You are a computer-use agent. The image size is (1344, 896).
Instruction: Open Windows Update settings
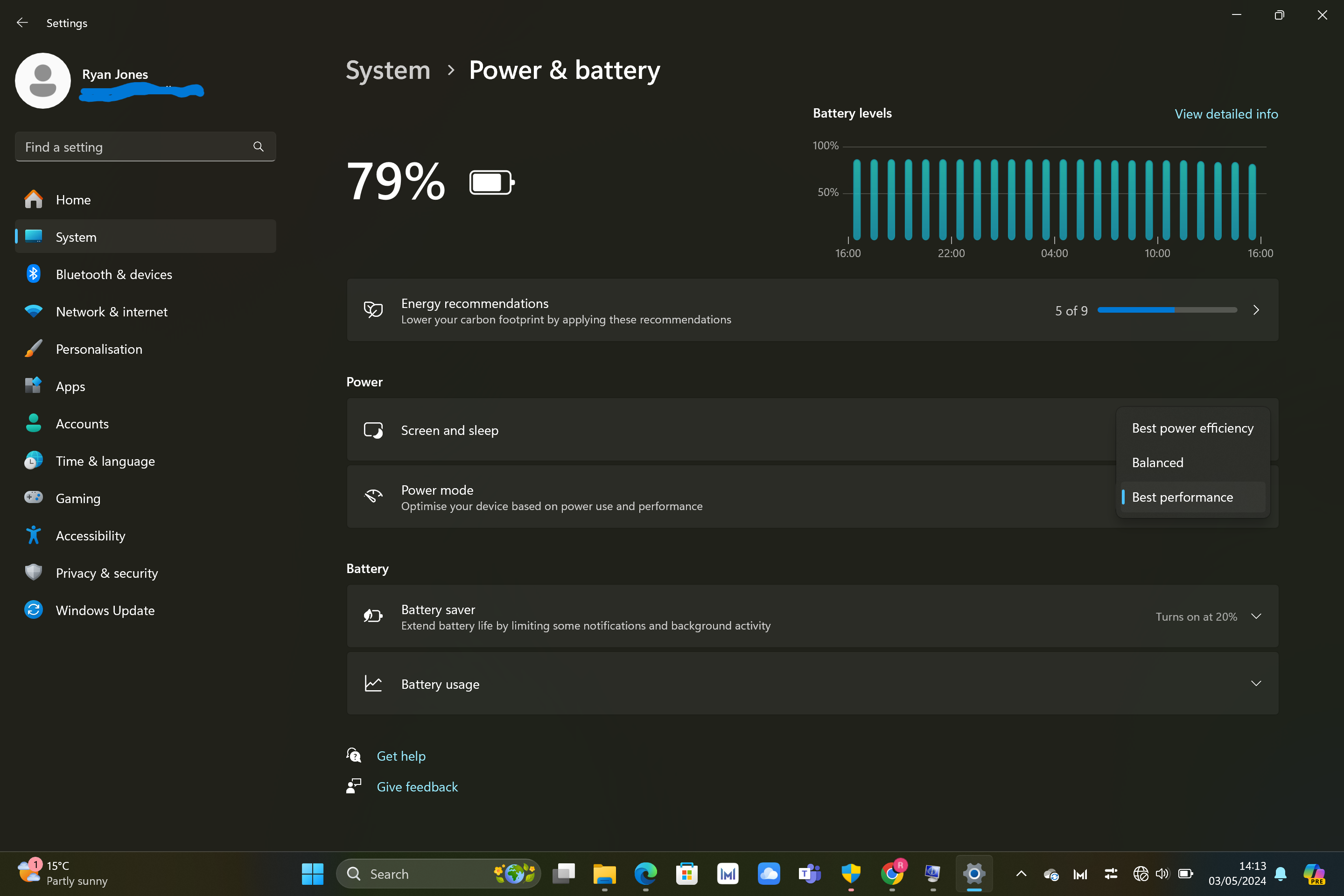(145, 610)
